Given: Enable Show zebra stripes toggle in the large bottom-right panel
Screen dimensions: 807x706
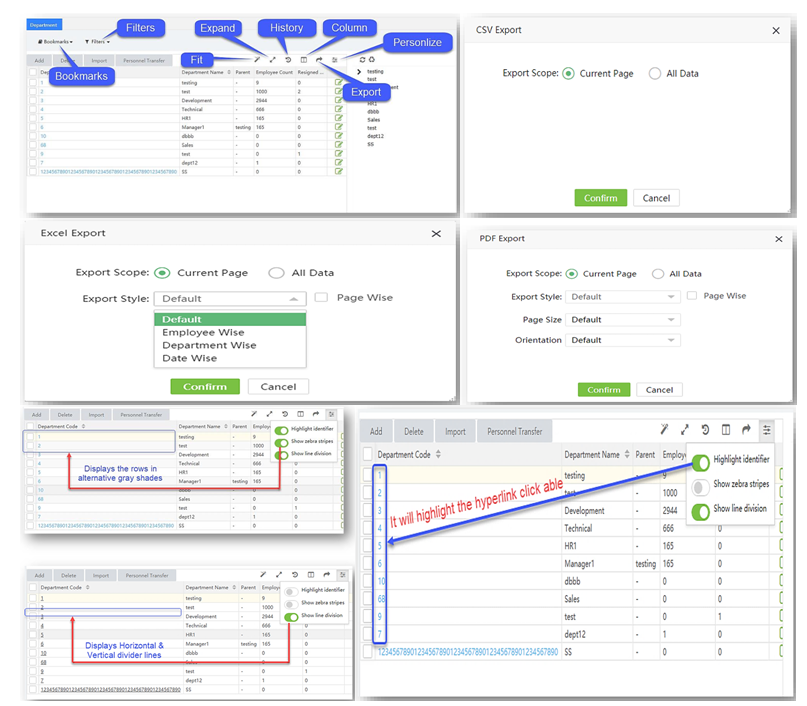Looking at the screenshot, I should coord(700,485).
